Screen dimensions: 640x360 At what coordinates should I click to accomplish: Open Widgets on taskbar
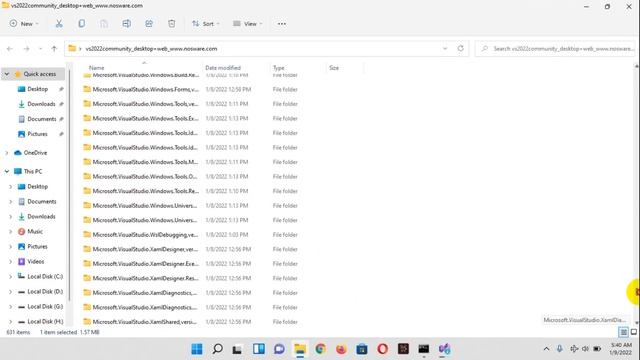(x=259, y=349)
